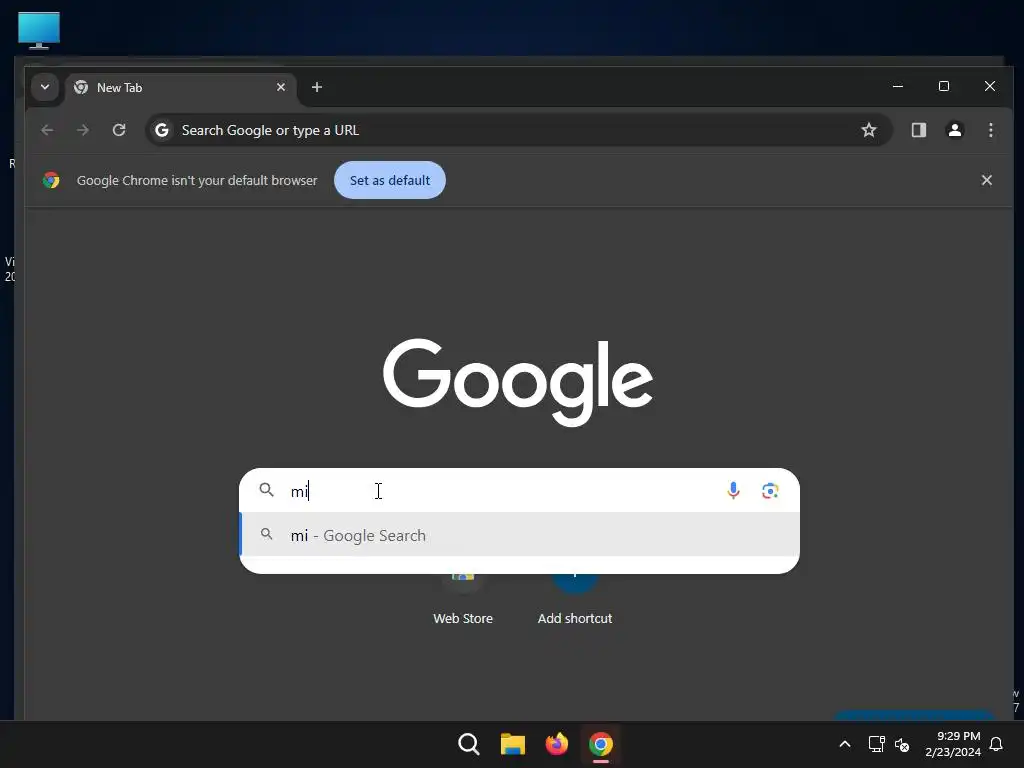Click the Google G icon in address bar
This screenshot has width=1024, height=768.
click(162, 131)
